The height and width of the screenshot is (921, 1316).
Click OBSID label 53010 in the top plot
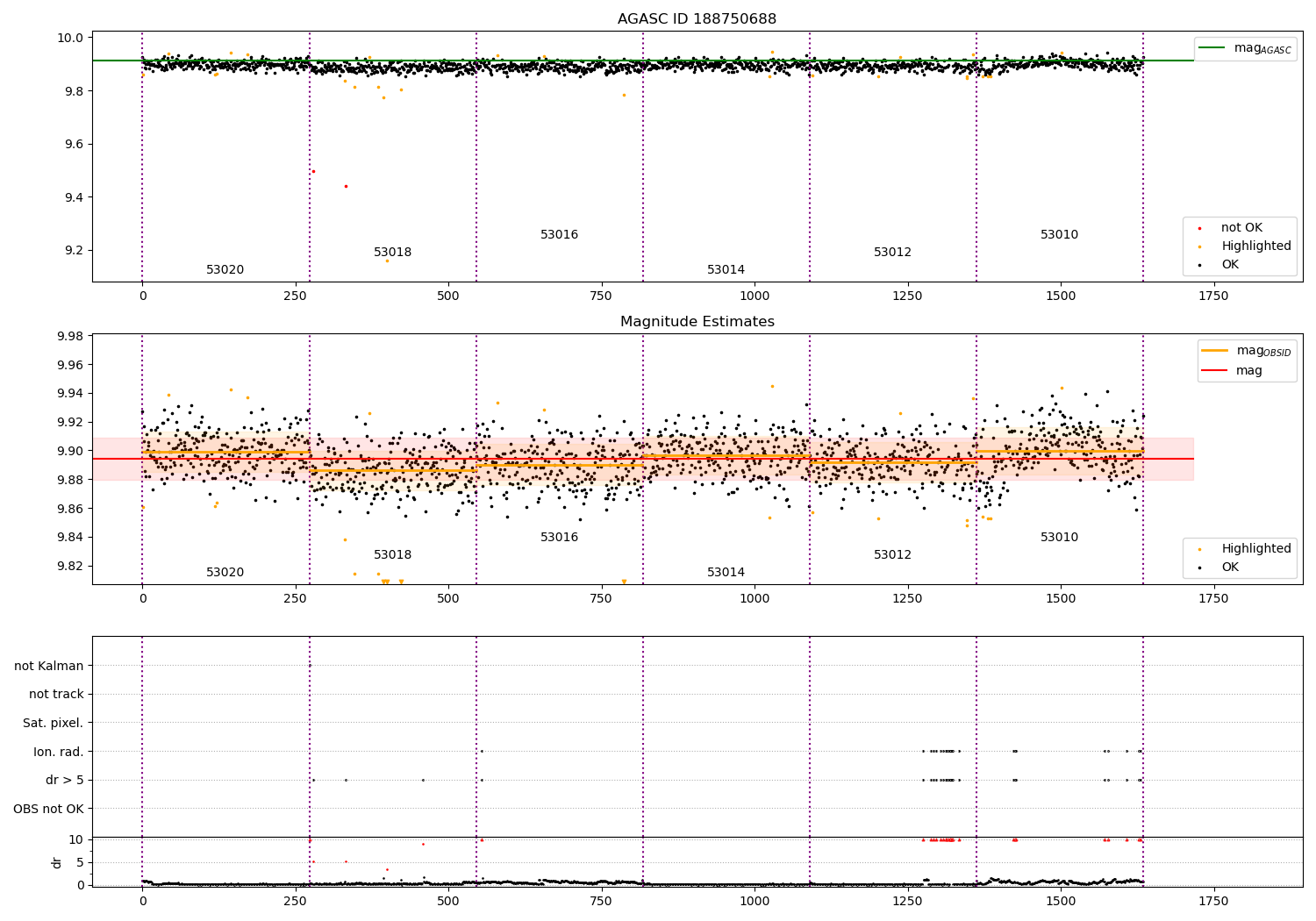1059,235
